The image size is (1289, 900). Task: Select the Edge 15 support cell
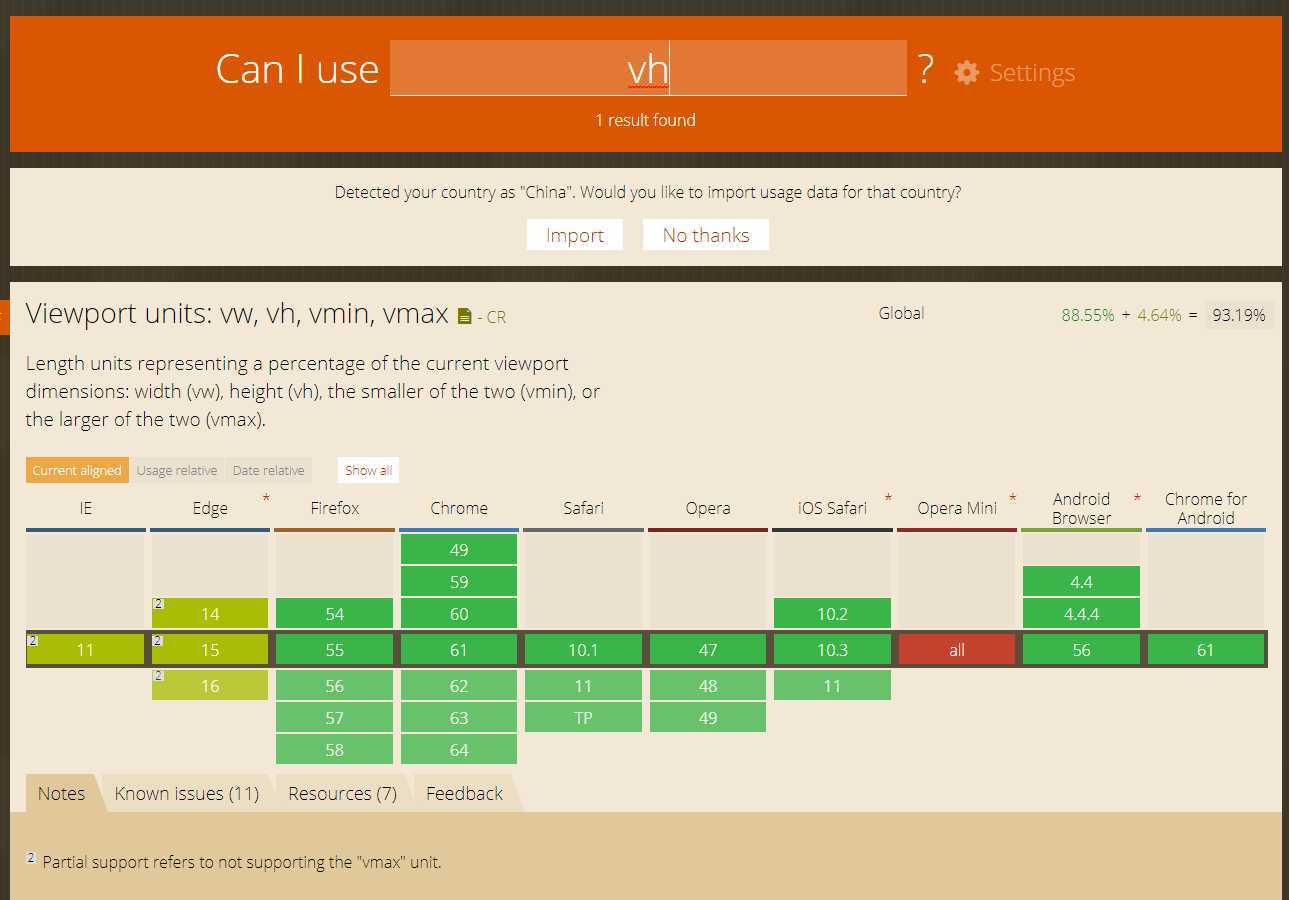click(x=210, y=650)
